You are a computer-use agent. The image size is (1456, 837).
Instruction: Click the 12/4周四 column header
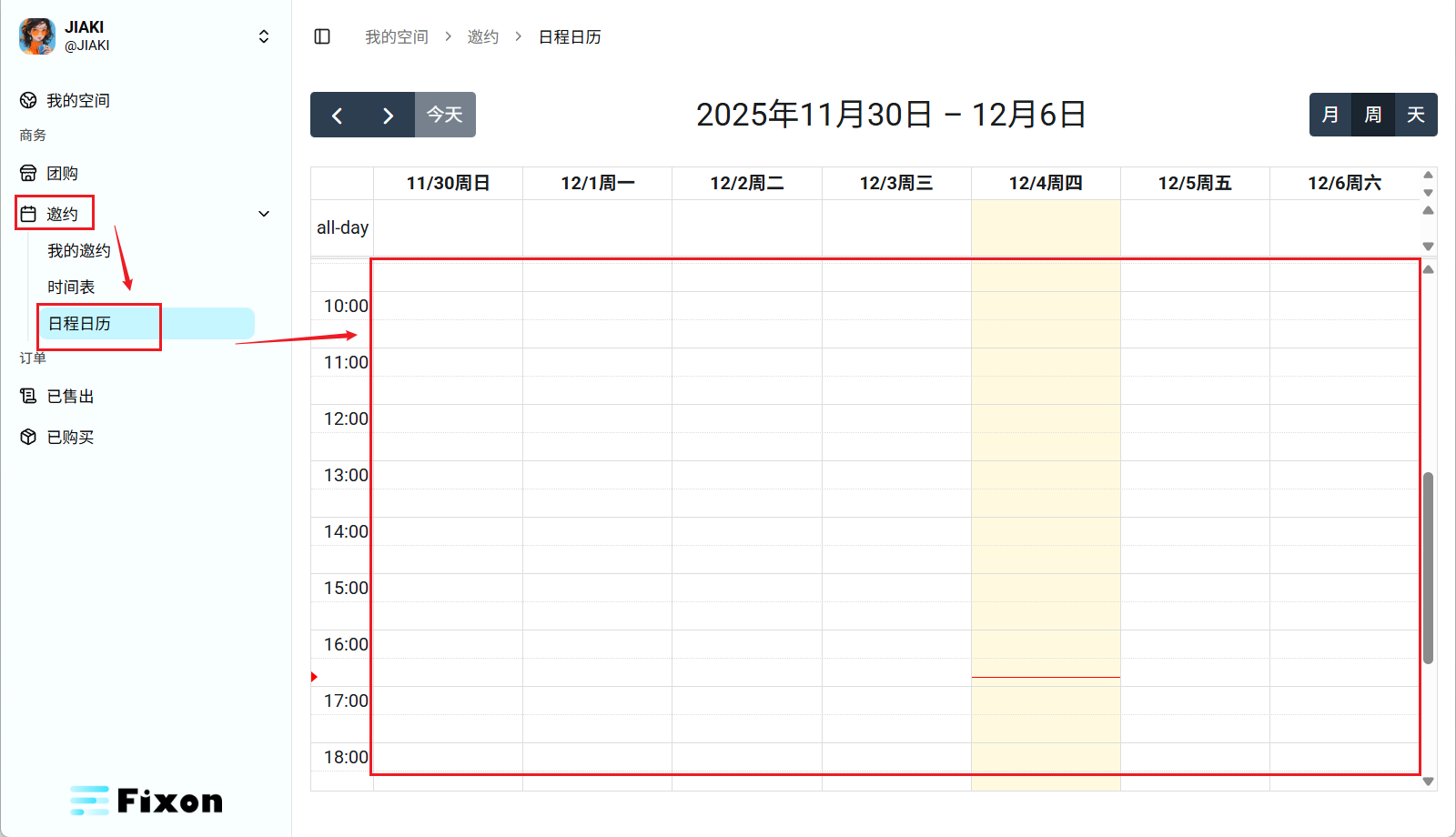tap(1046, 183)
